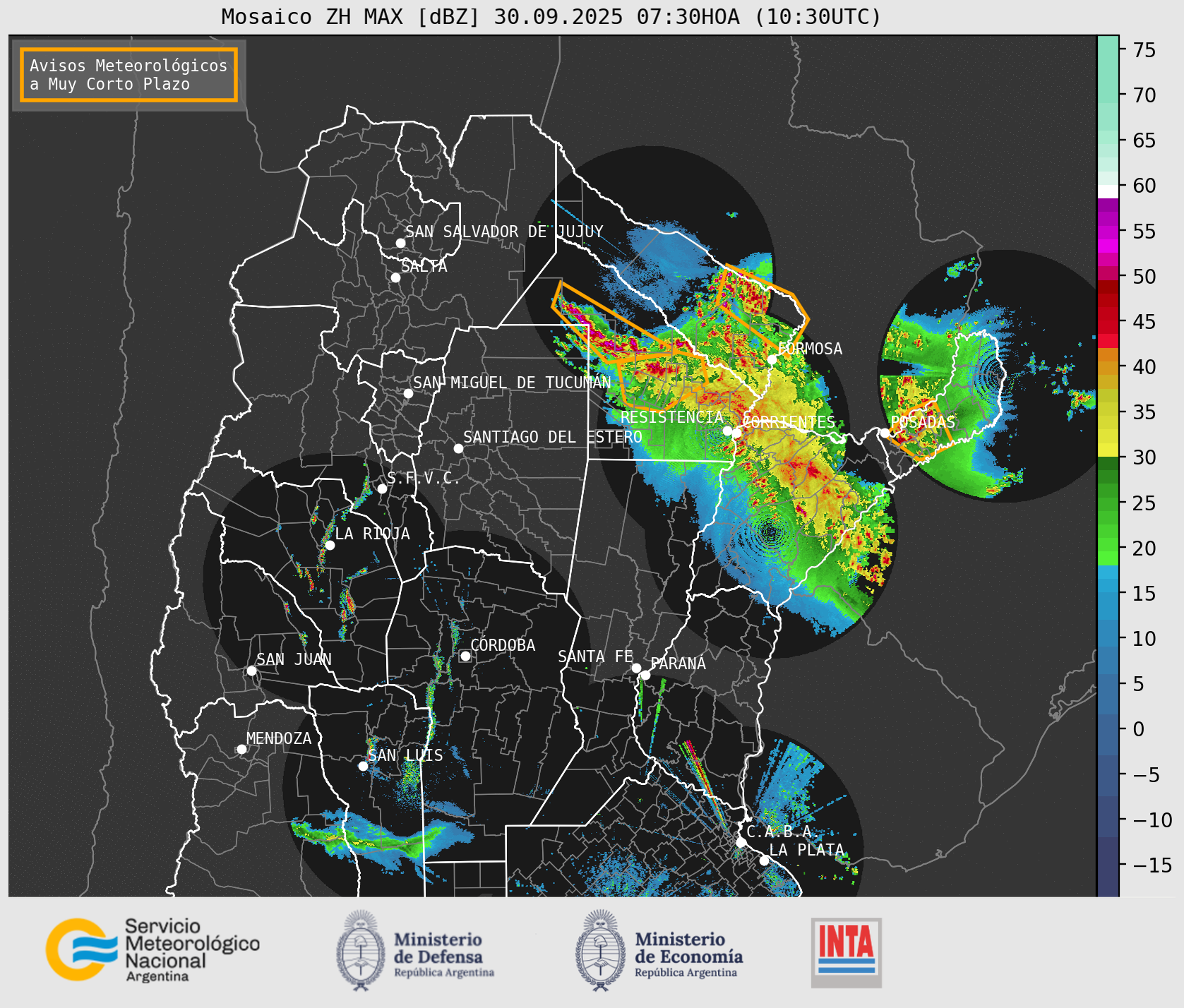Click the SANTIAGO DEL ESTERO city marker

[x=458, y=448]
